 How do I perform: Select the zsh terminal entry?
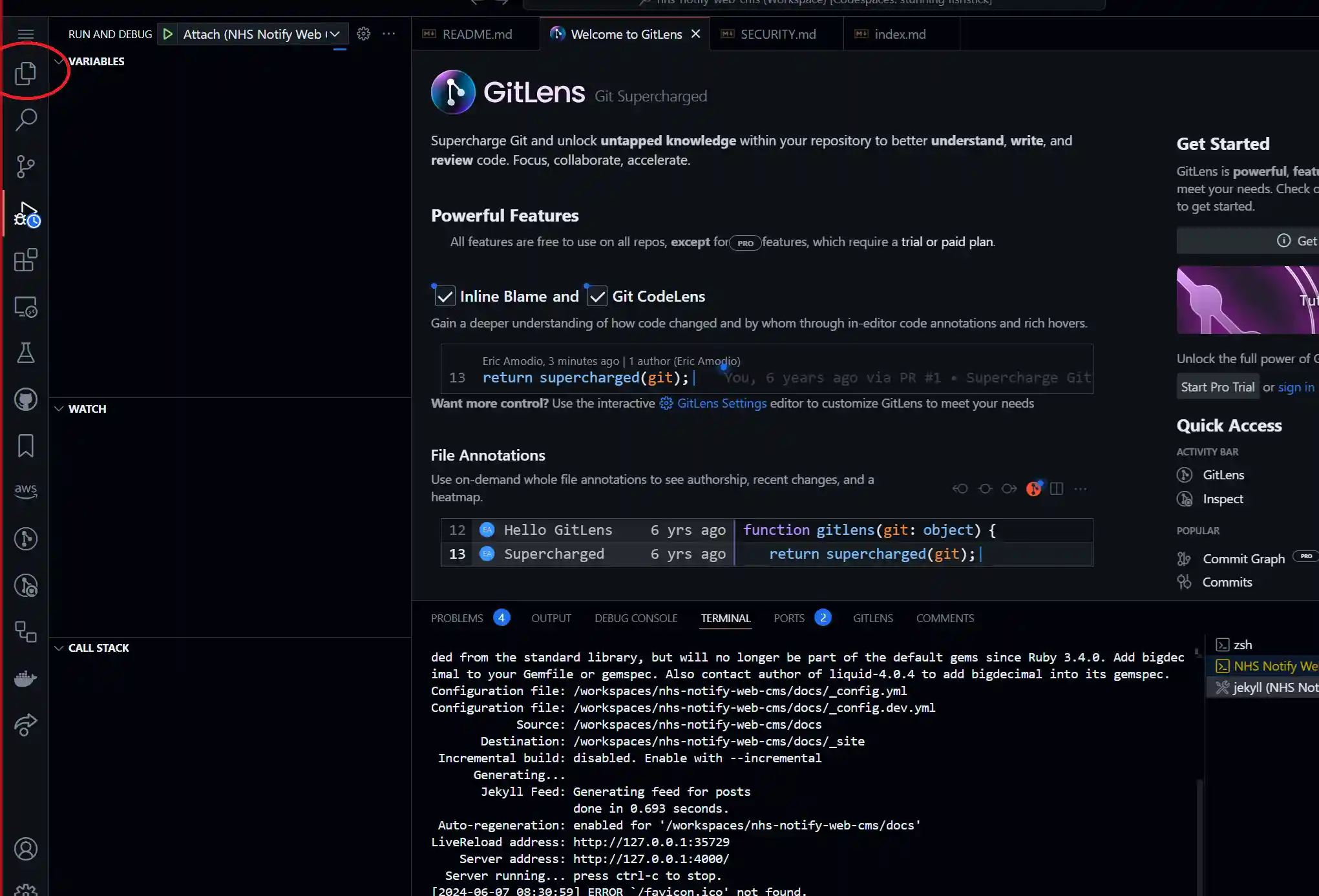(1241, 645)
